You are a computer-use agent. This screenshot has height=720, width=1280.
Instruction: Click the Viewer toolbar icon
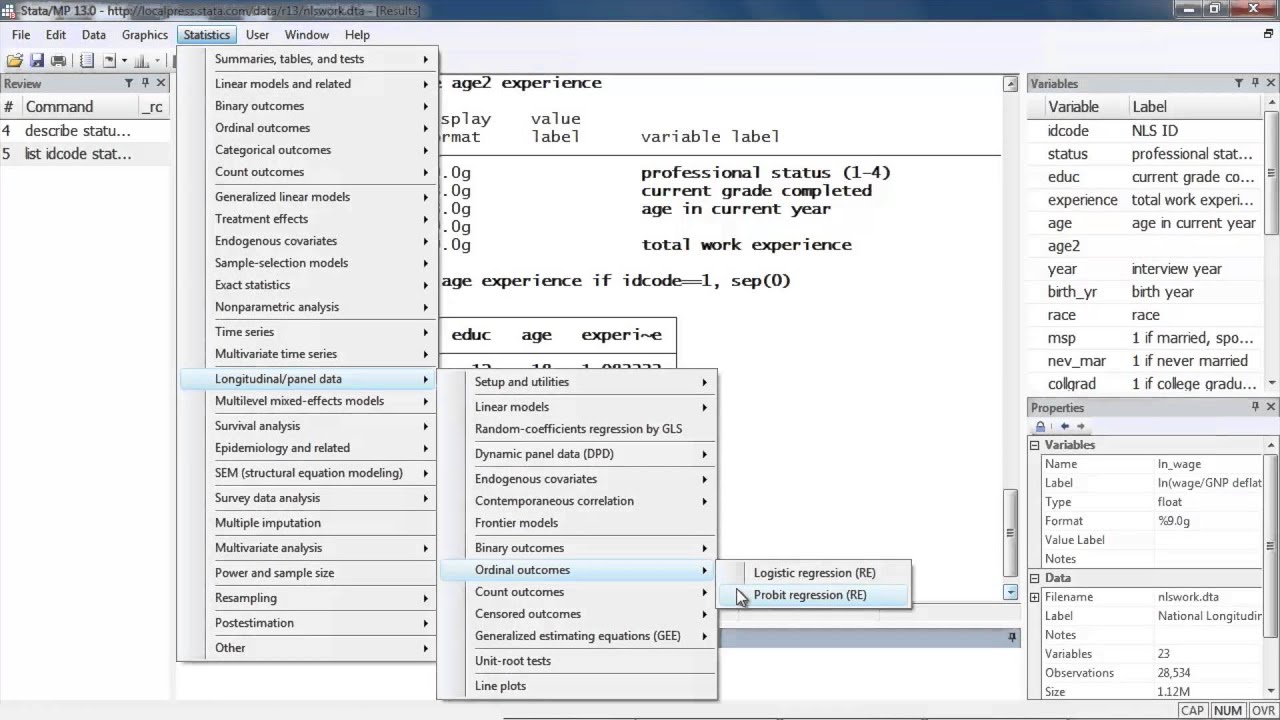pos(109,61)
